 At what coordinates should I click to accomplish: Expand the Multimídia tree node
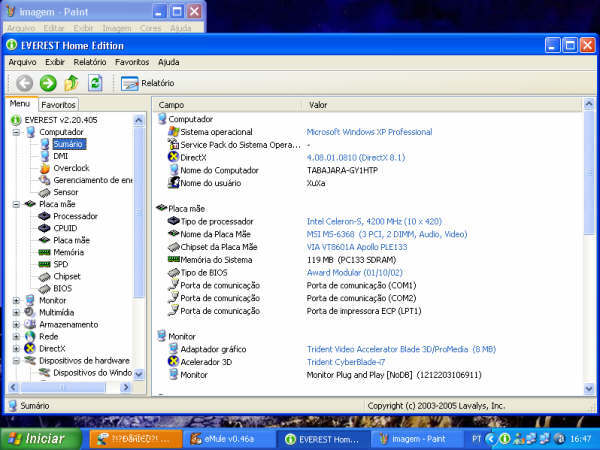16,313
